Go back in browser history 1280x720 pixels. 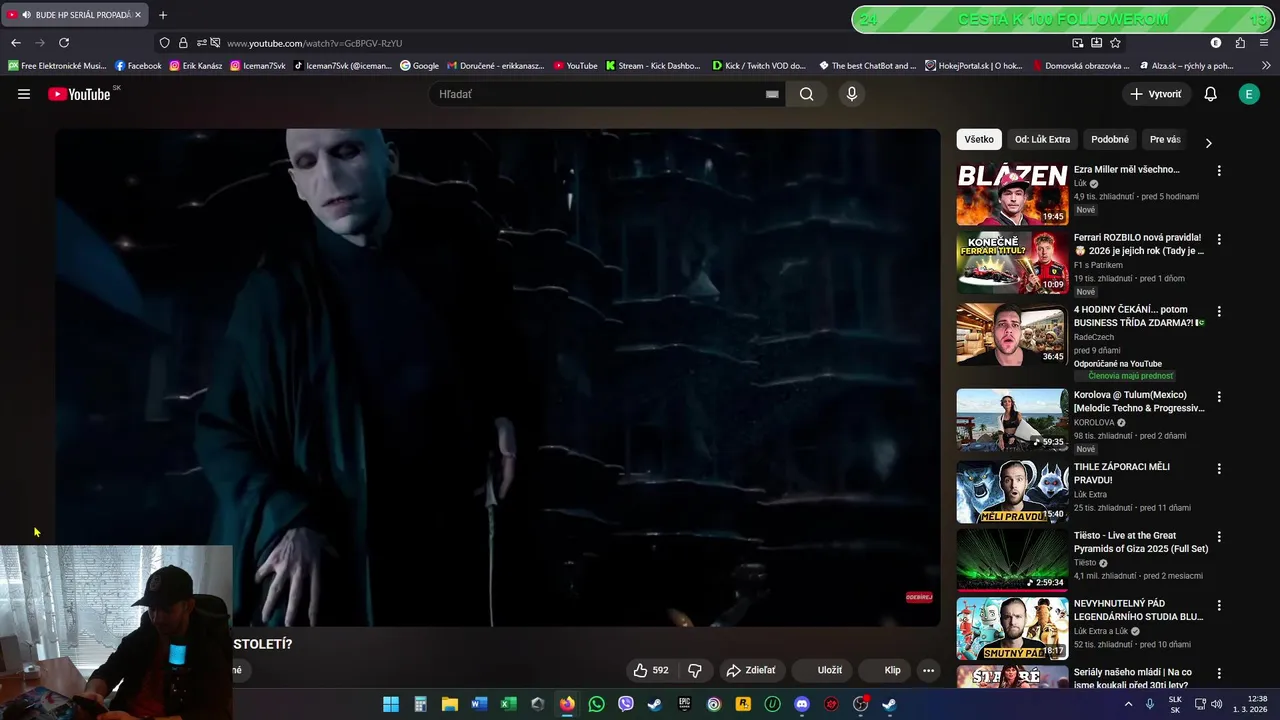(15, 43)
